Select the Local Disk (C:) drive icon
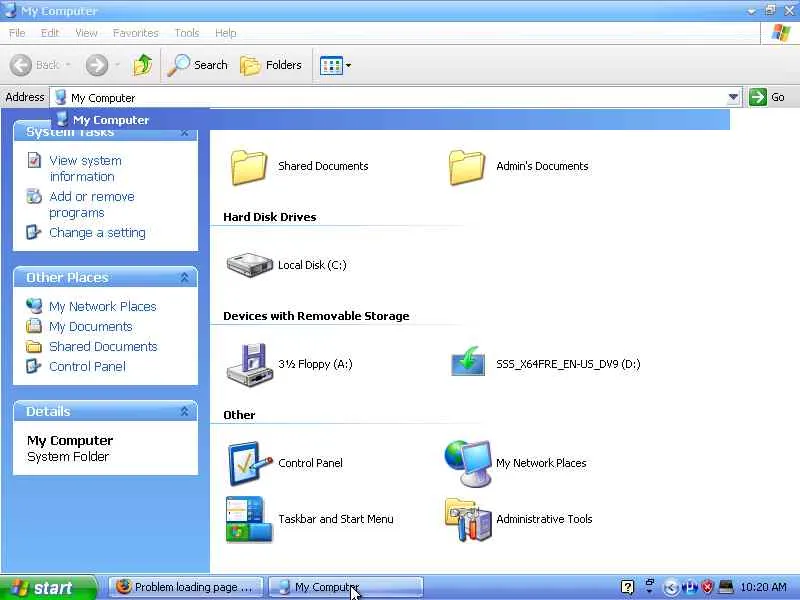Viewport: 800px width, 600px height. tap(249, 265)
